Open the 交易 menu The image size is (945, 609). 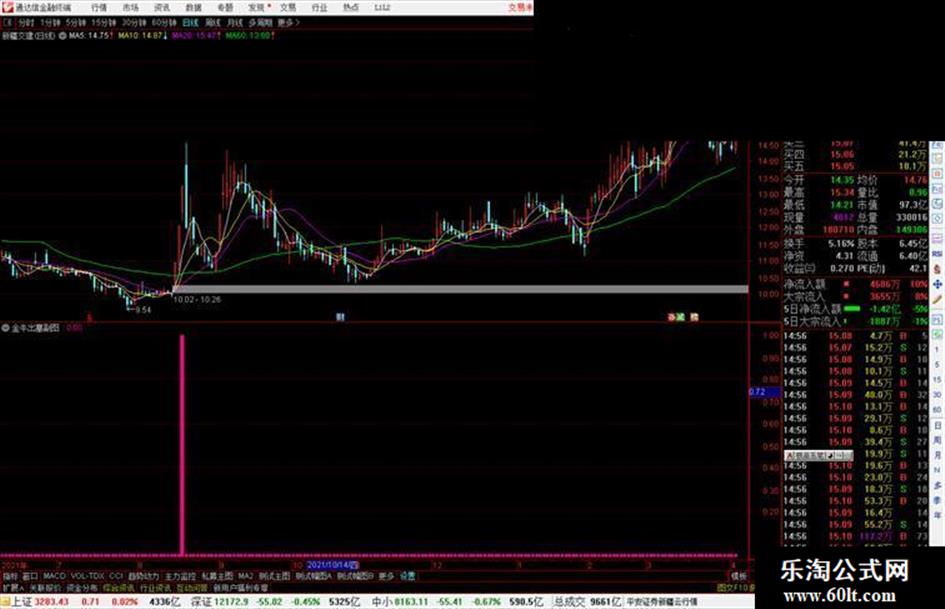[x=288, y=7]
